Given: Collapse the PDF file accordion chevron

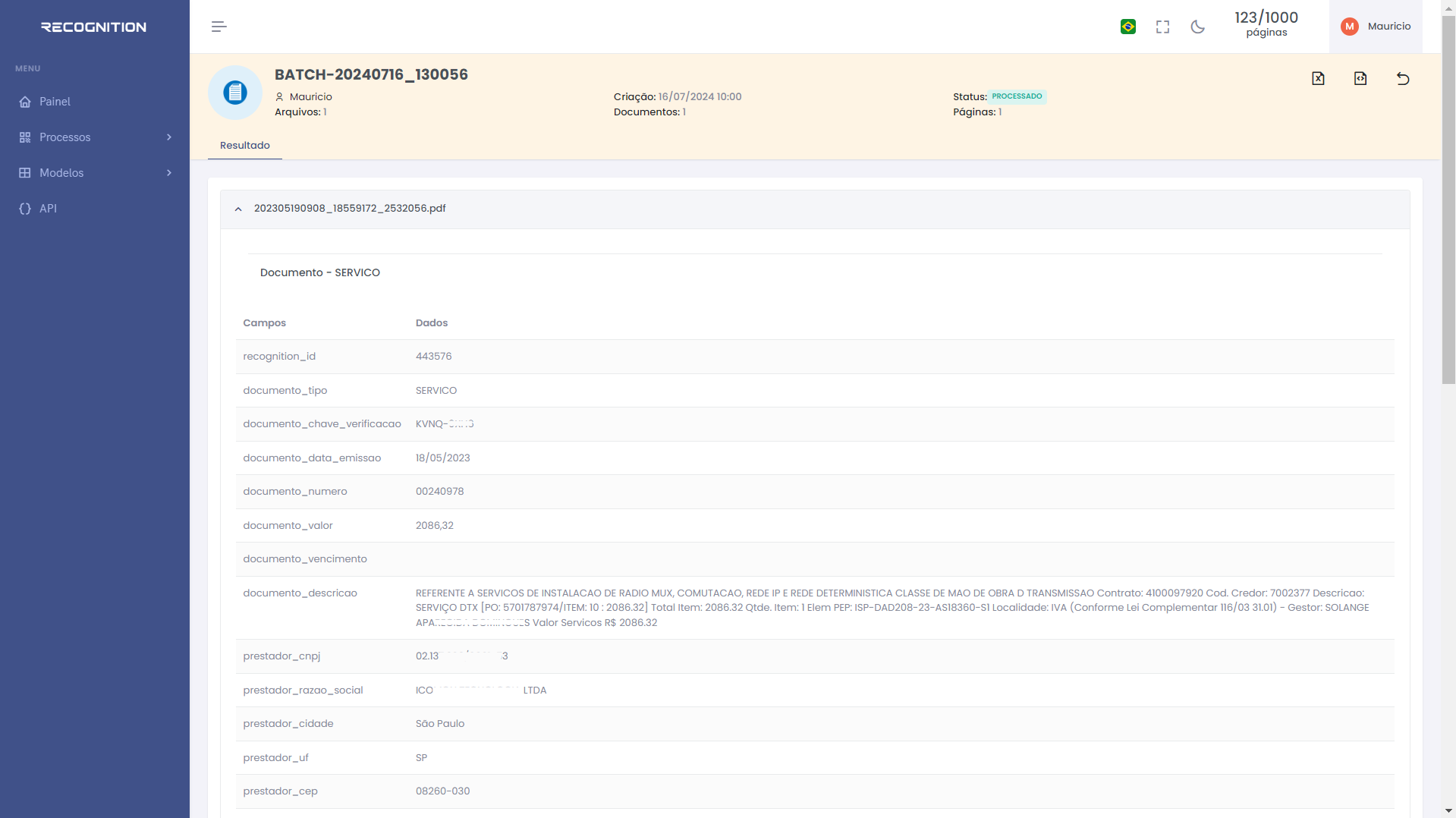Looking at the screenshot, I should [238, 209].
